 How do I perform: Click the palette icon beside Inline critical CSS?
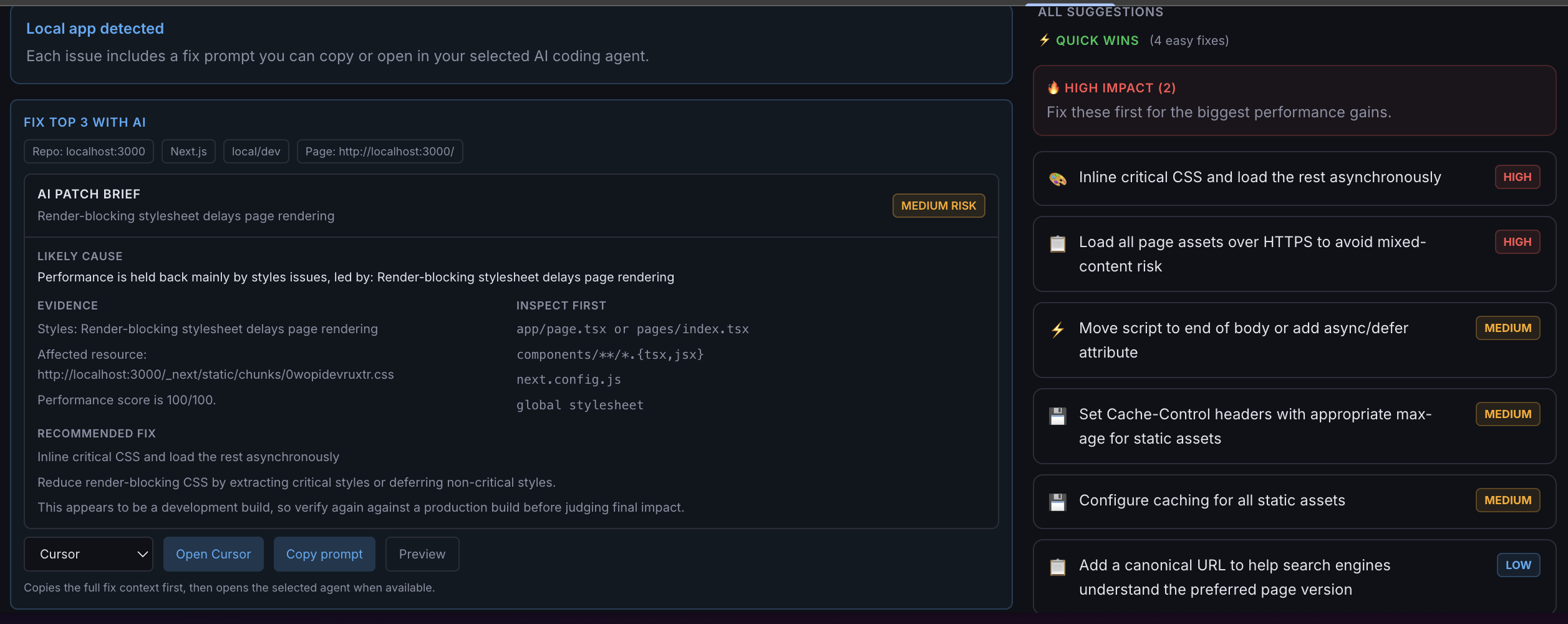pyautogui.click(x=1058, y=179)
